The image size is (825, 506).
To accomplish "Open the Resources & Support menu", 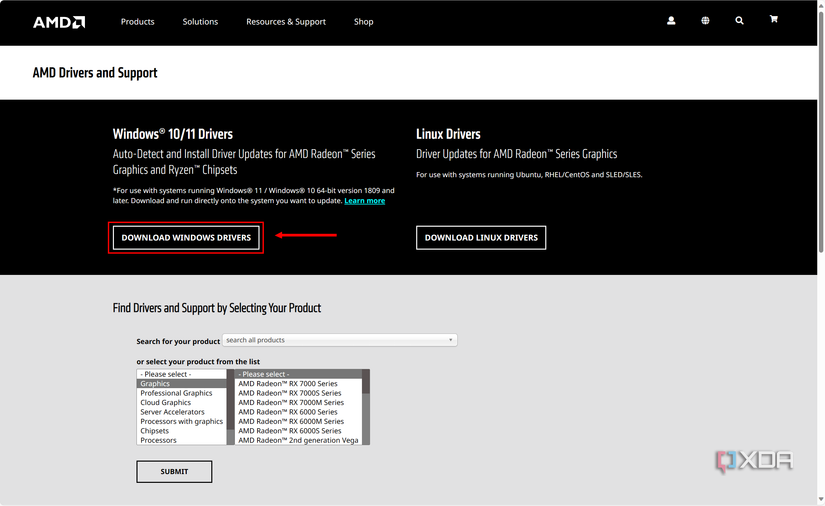I will point(286,22).
